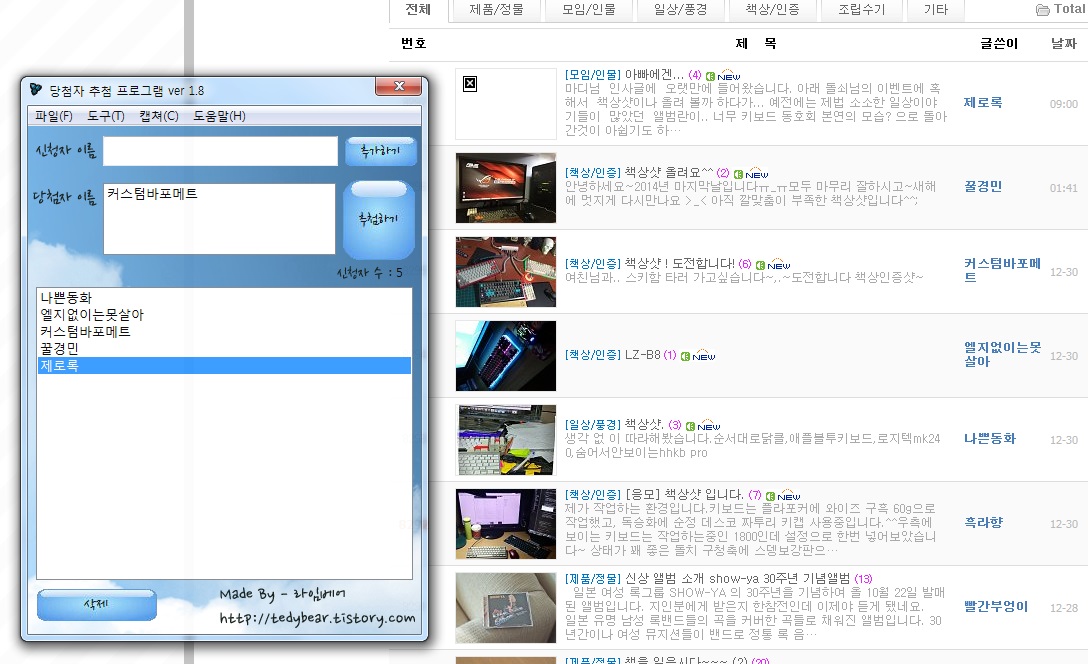
Task: Click the 당첨자 이름 result box
Action: point(219,219)
